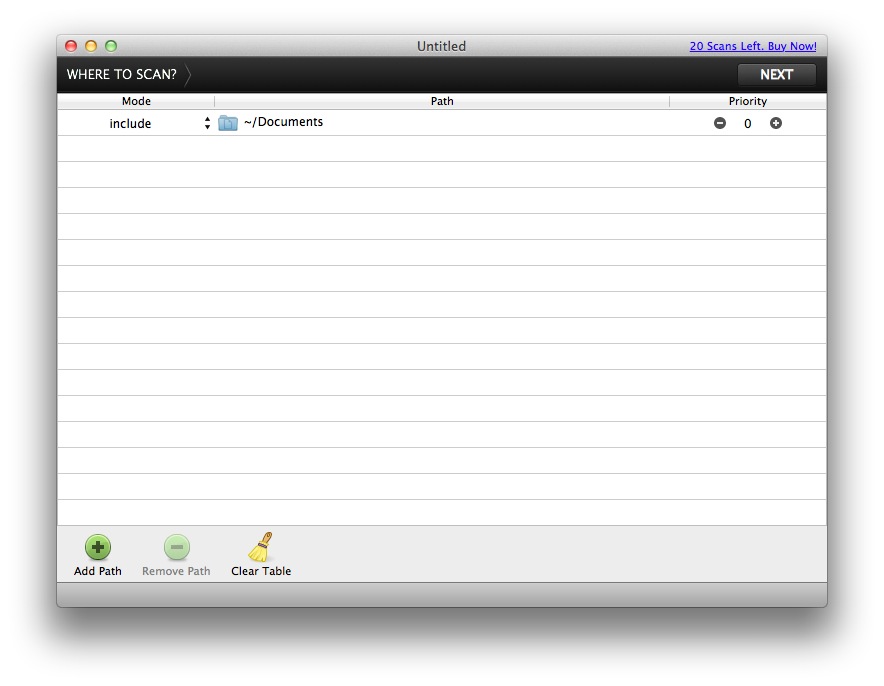884x686 pixels.
Task: Decrease priority with the minus circle
Action: pyautogui.click(x=720, y=123)
